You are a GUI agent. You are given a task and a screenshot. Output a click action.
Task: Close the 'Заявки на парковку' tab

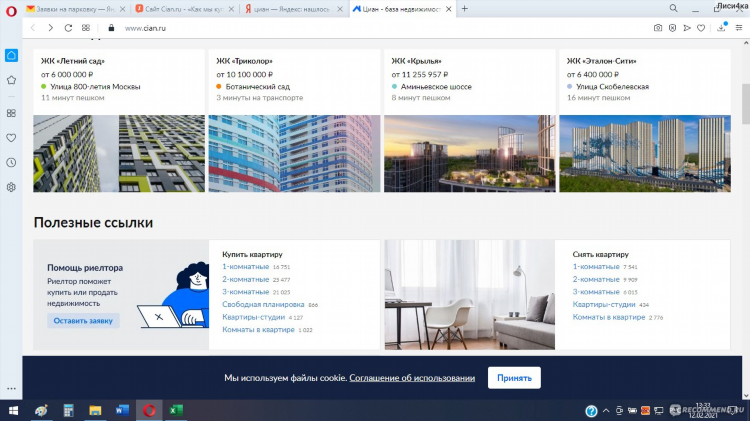122,9
